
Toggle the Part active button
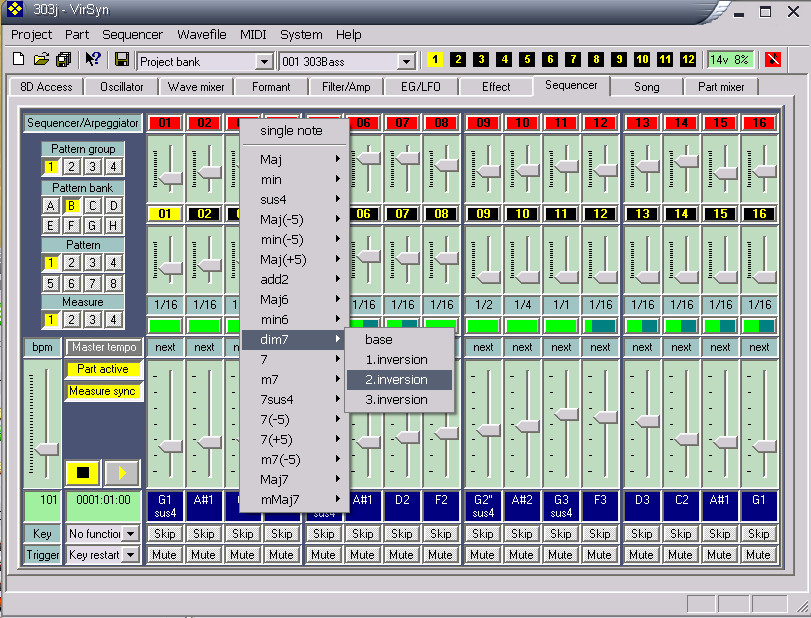pyautogui.click(x=103, y=369)
